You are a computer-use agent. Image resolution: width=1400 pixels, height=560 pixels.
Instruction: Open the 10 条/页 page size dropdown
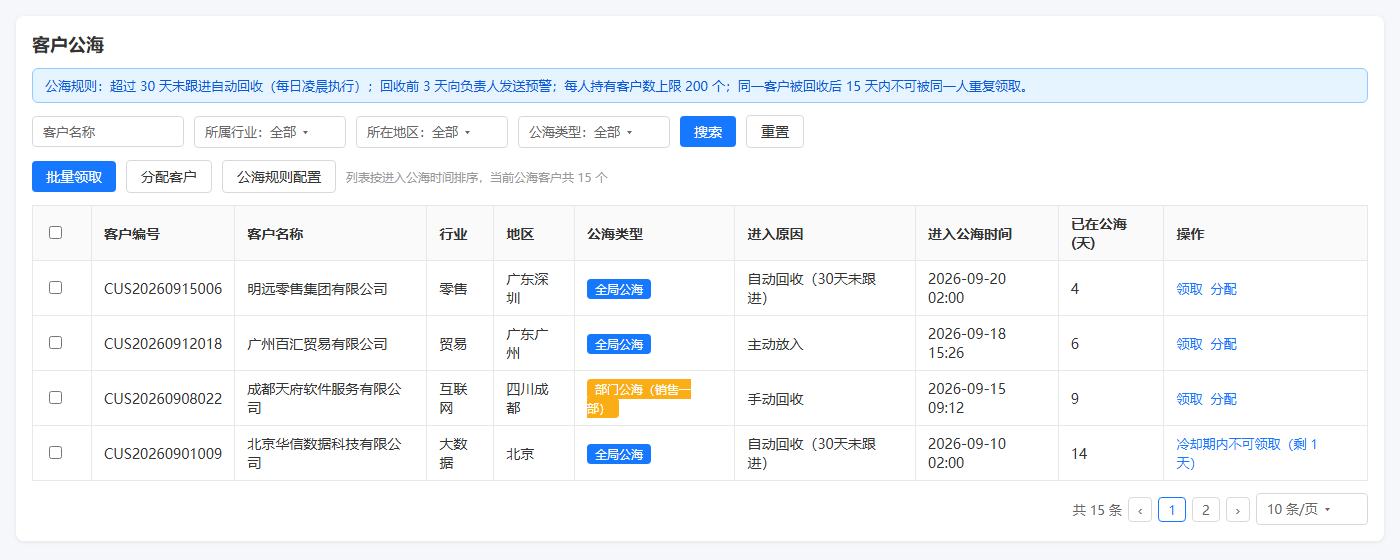coord(1312,509)
